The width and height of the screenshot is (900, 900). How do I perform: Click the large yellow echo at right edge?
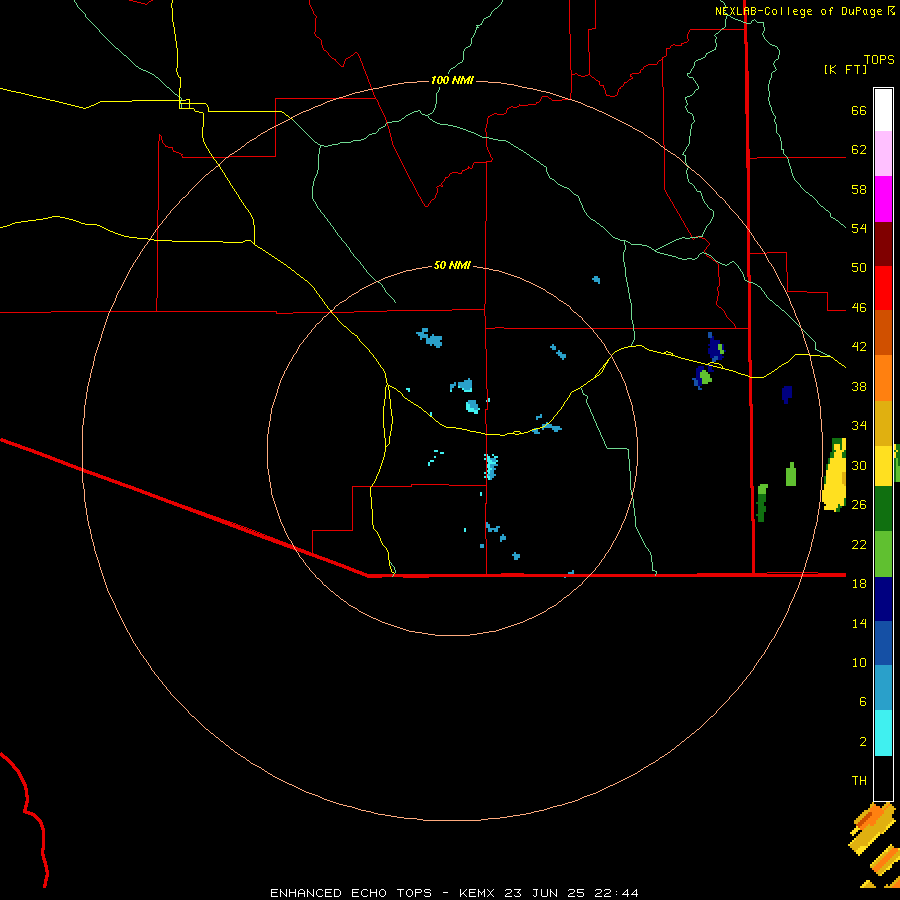click(x=835, y=474)
